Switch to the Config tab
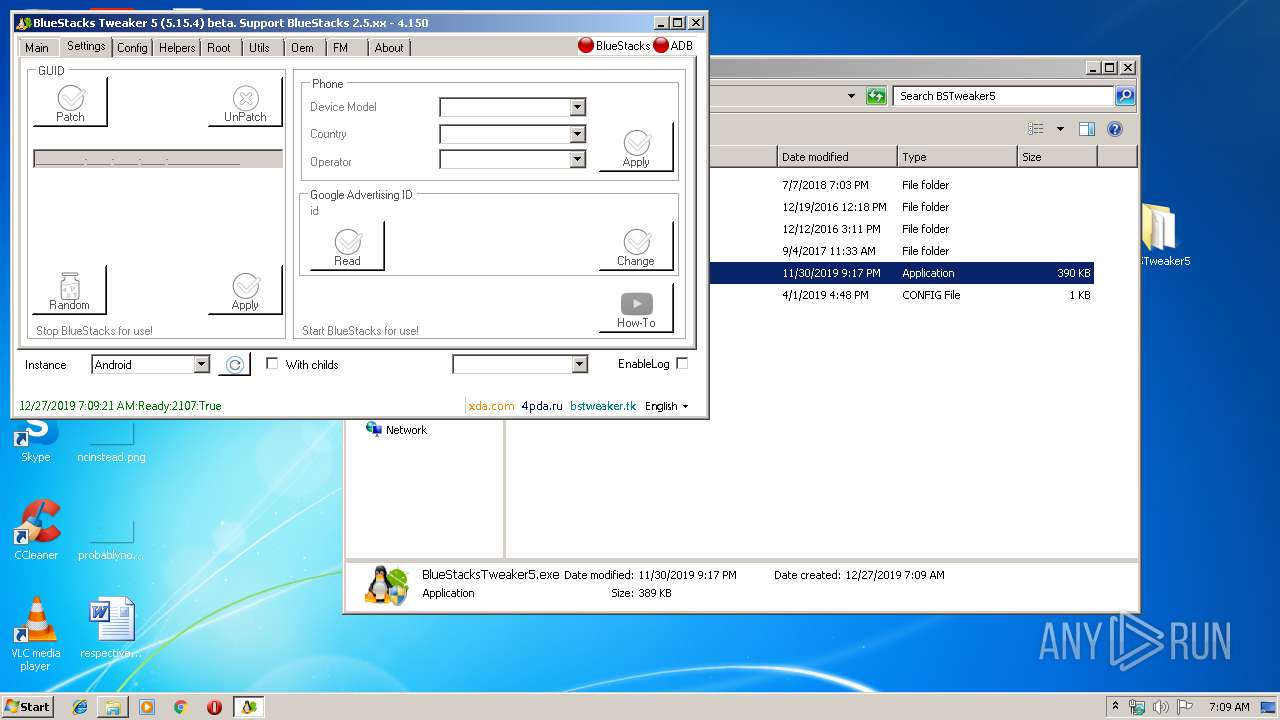1280x720 pixels. (132, 48)
